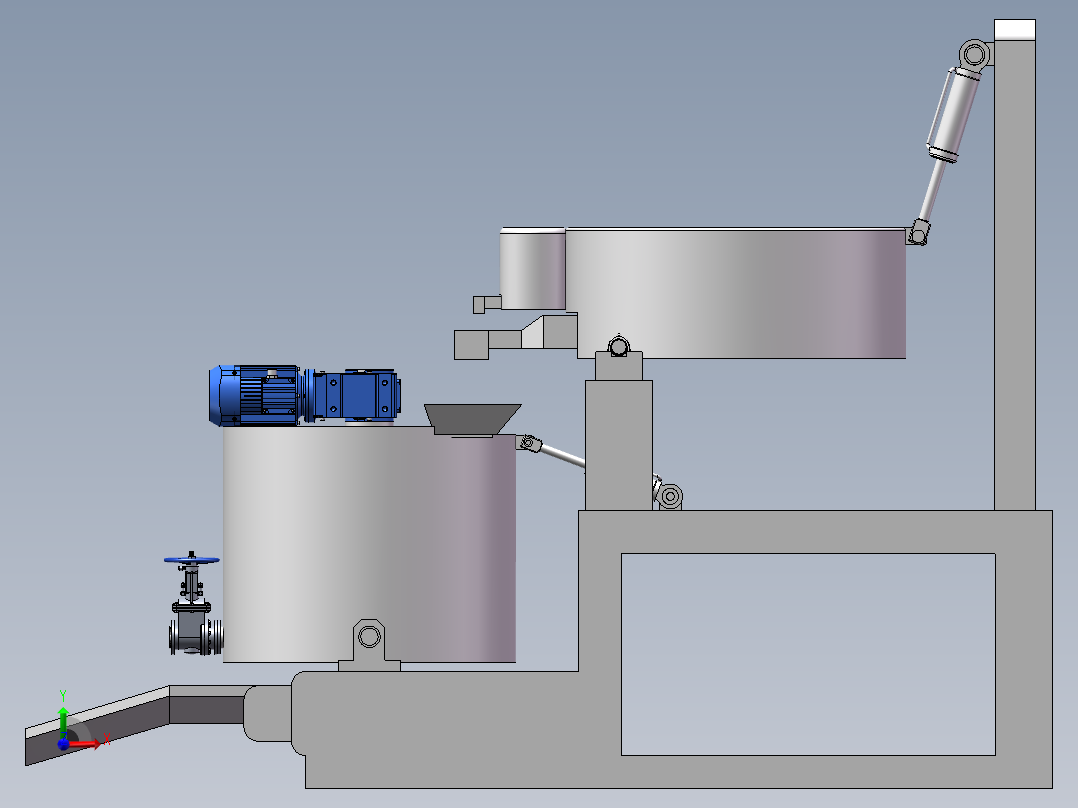This screenshot has height=808, width=1078.
Task: Click the outlet spout block left of upper tank
Action: pos(472,345)
